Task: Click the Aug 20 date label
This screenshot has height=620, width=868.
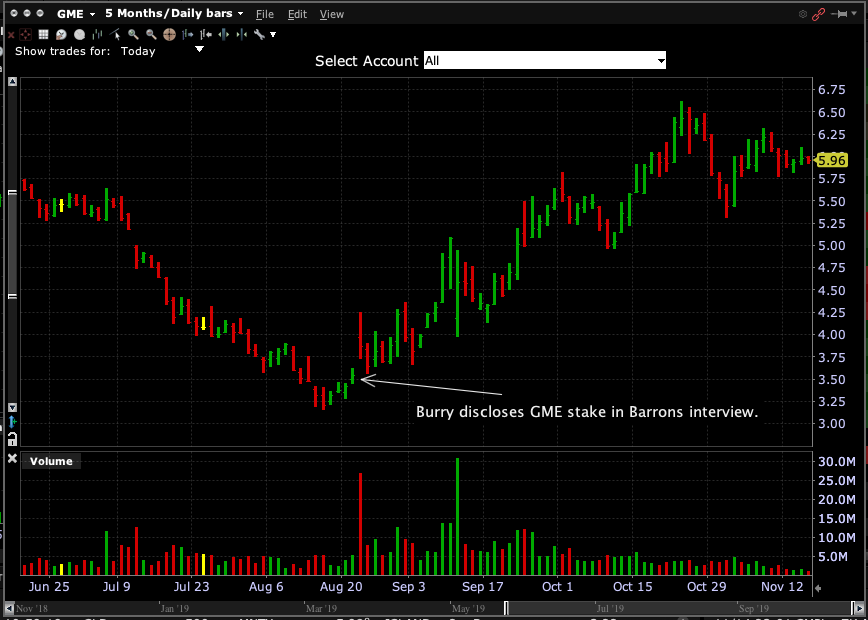Action: click(342, 586)
